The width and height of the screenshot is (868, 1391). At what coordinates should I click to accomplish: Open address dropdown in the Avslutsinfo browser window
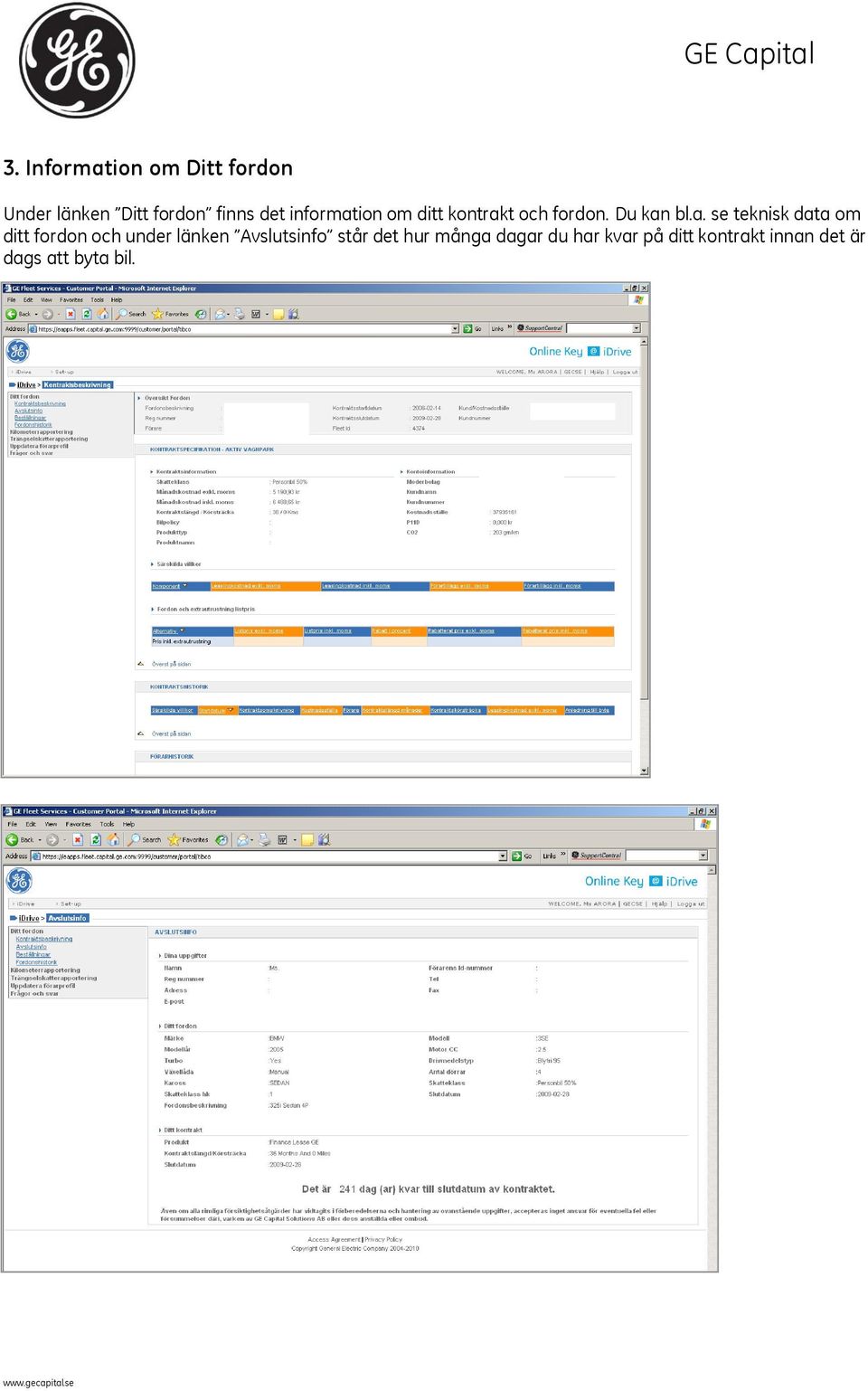point(503,856)
